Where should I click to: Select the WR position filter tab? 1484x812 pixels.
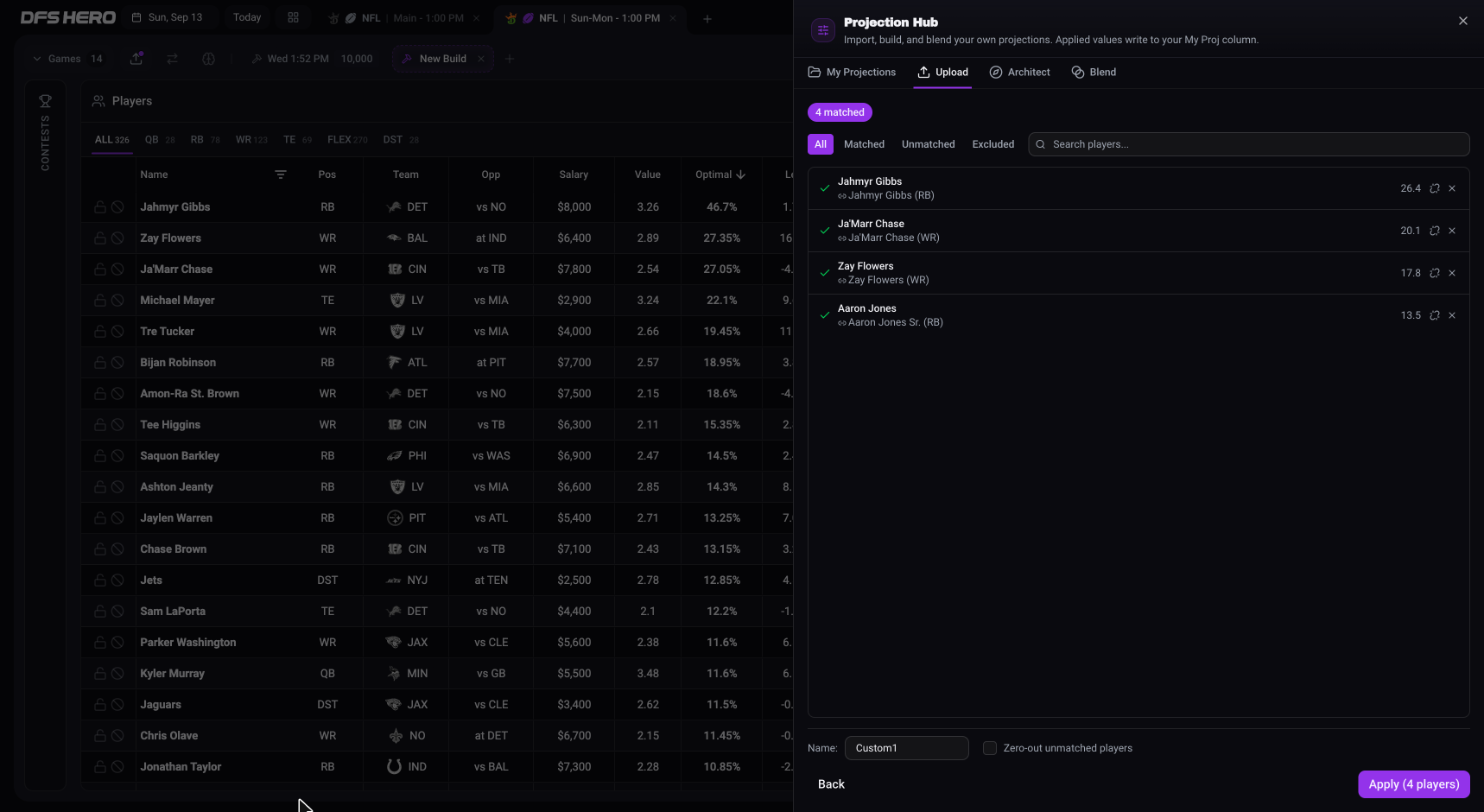tap(251, 140)
